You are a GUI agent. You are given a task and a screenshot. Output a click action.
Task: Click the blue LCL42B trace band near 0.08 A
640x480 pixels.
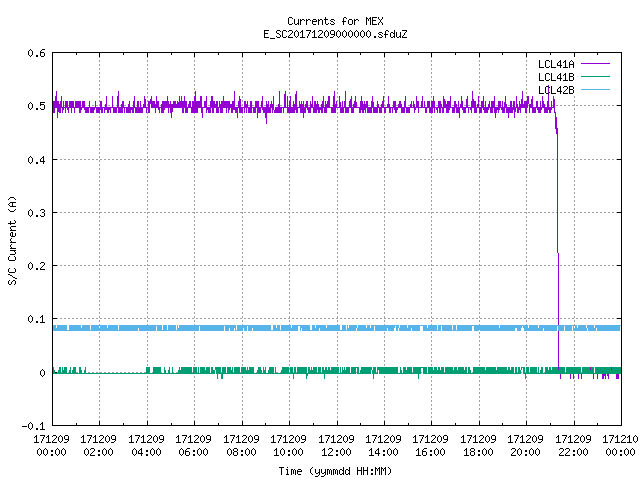(337, 328)
